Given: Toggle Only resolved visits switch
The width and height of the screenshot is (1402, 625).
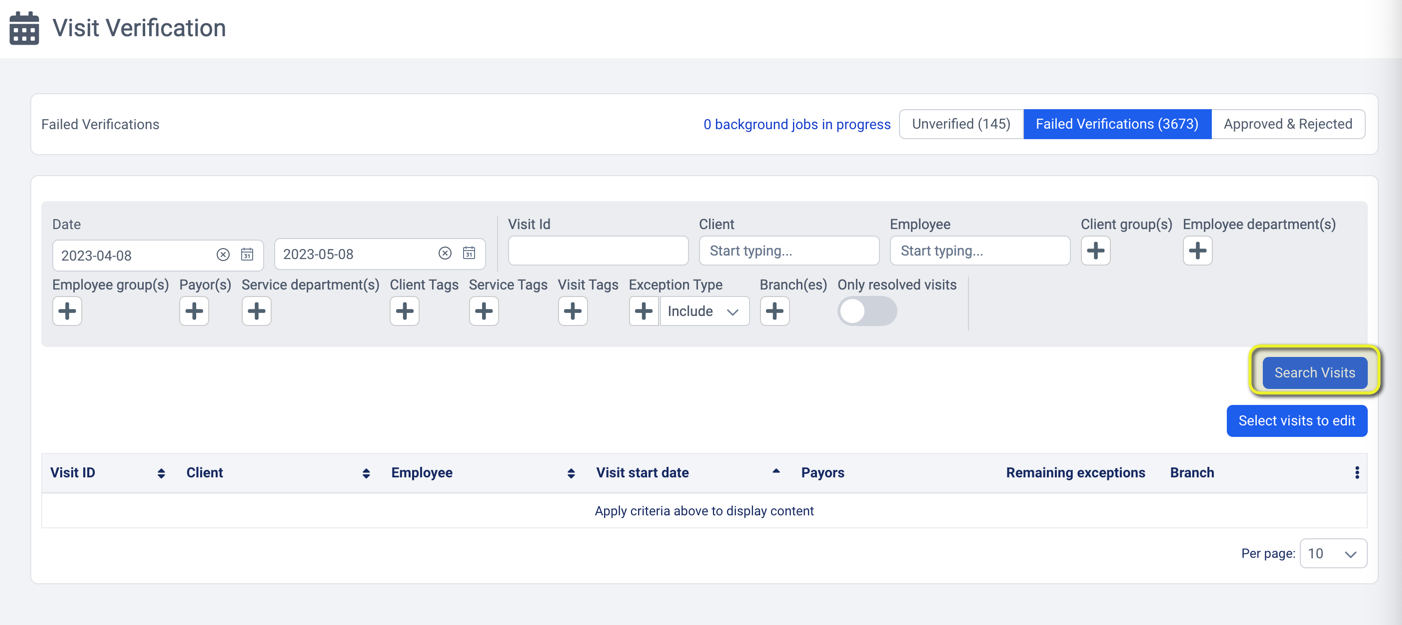Looking at the screenshot, I should click(x=867, y=311).
